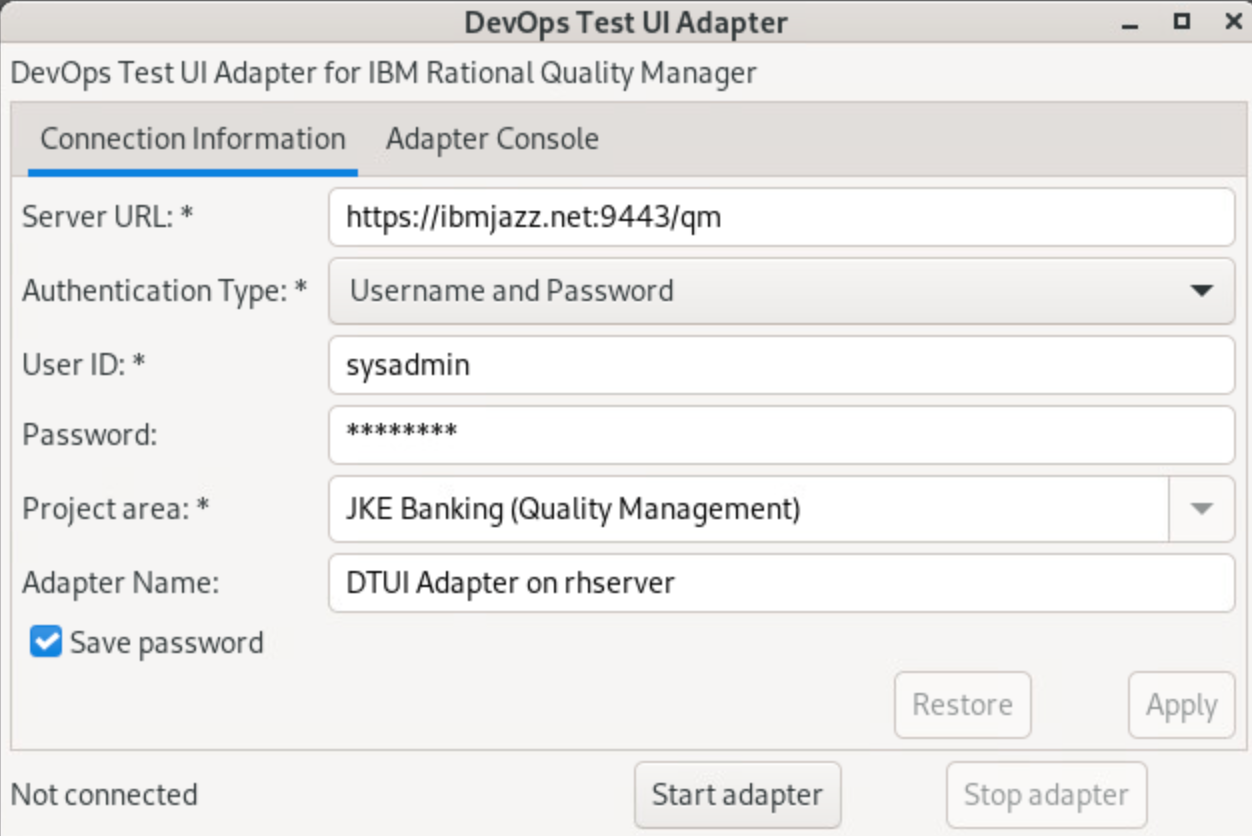Uncheck the Save password checkbox

click(x=46, y=642)
